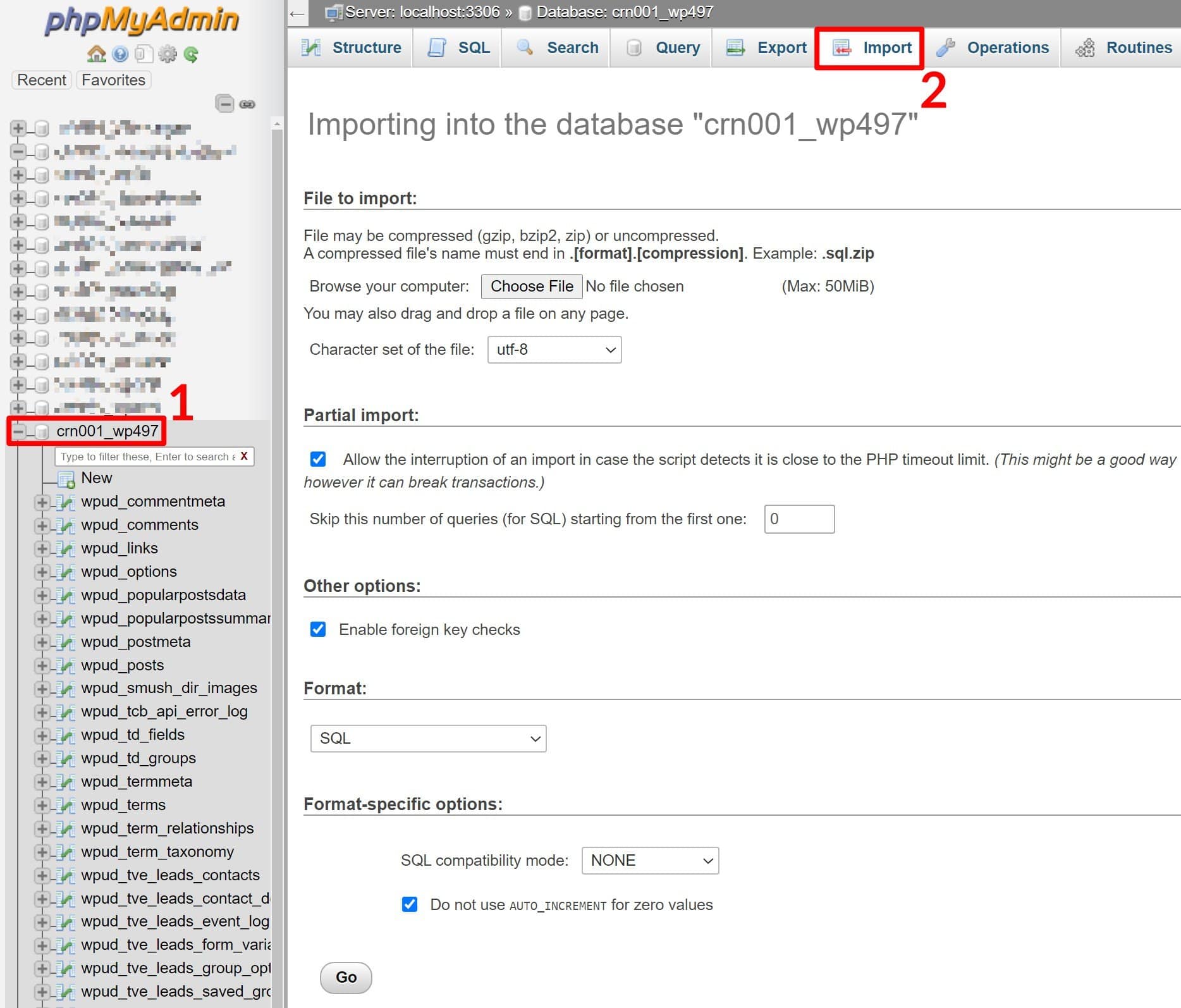
Task: Disable Enable foreign key checks
Action: coord(318,629)
